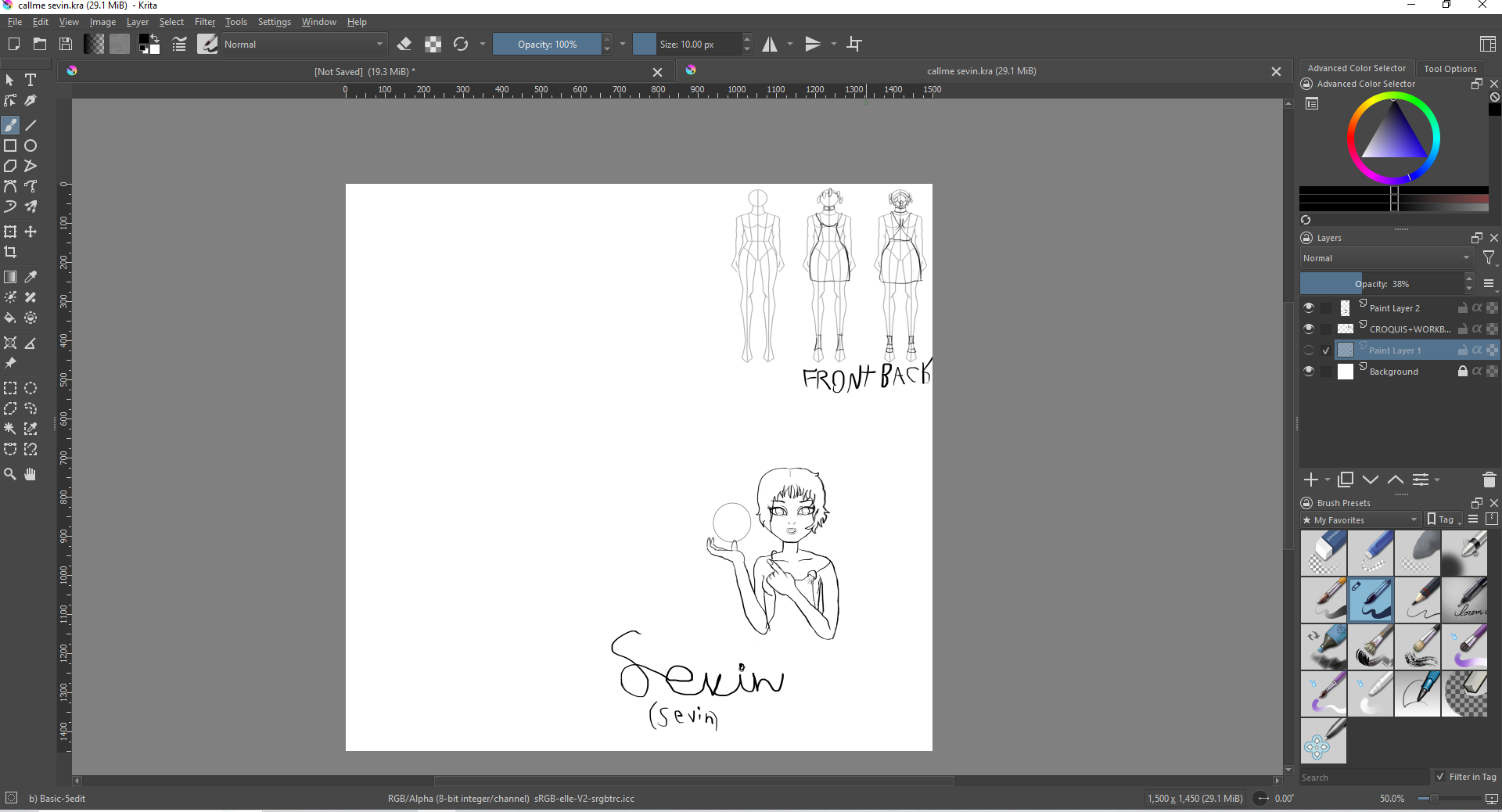Viewport: 1502px width, 812px height.
Task: Open the choose workspace dropdown
Action: (1488, 44)
